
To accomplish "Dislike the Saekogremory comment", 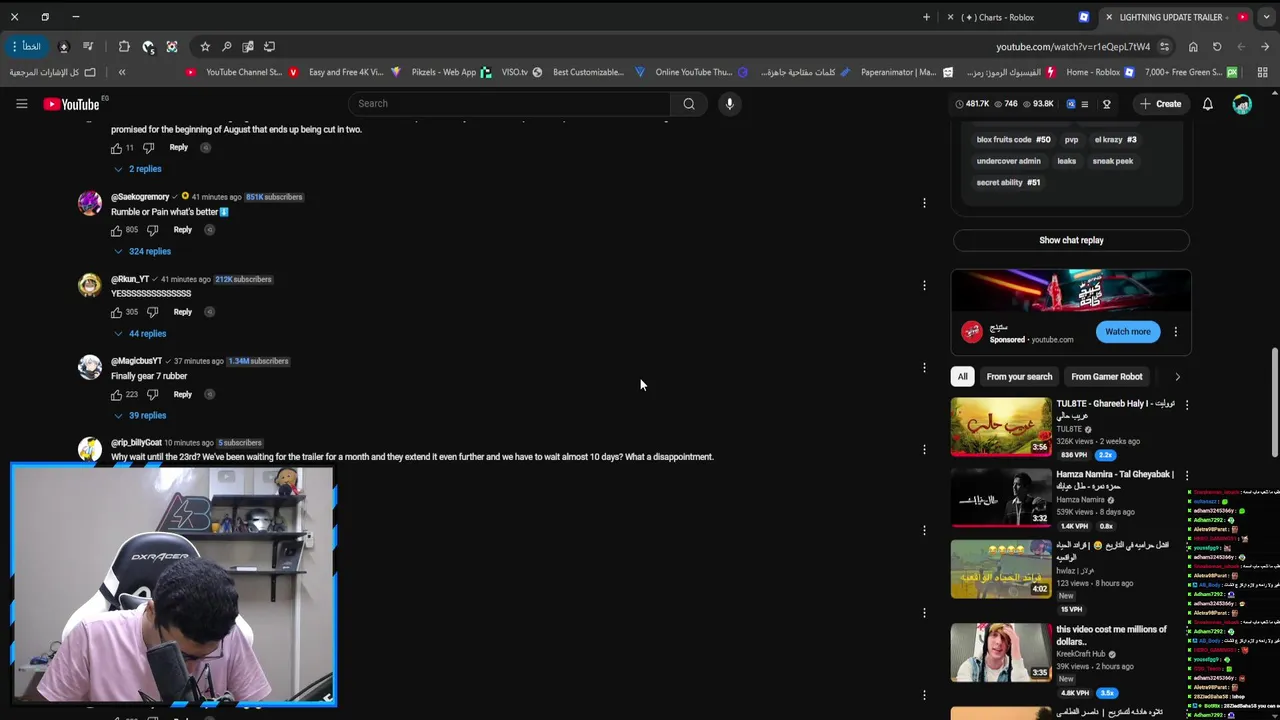I will 153,230.
